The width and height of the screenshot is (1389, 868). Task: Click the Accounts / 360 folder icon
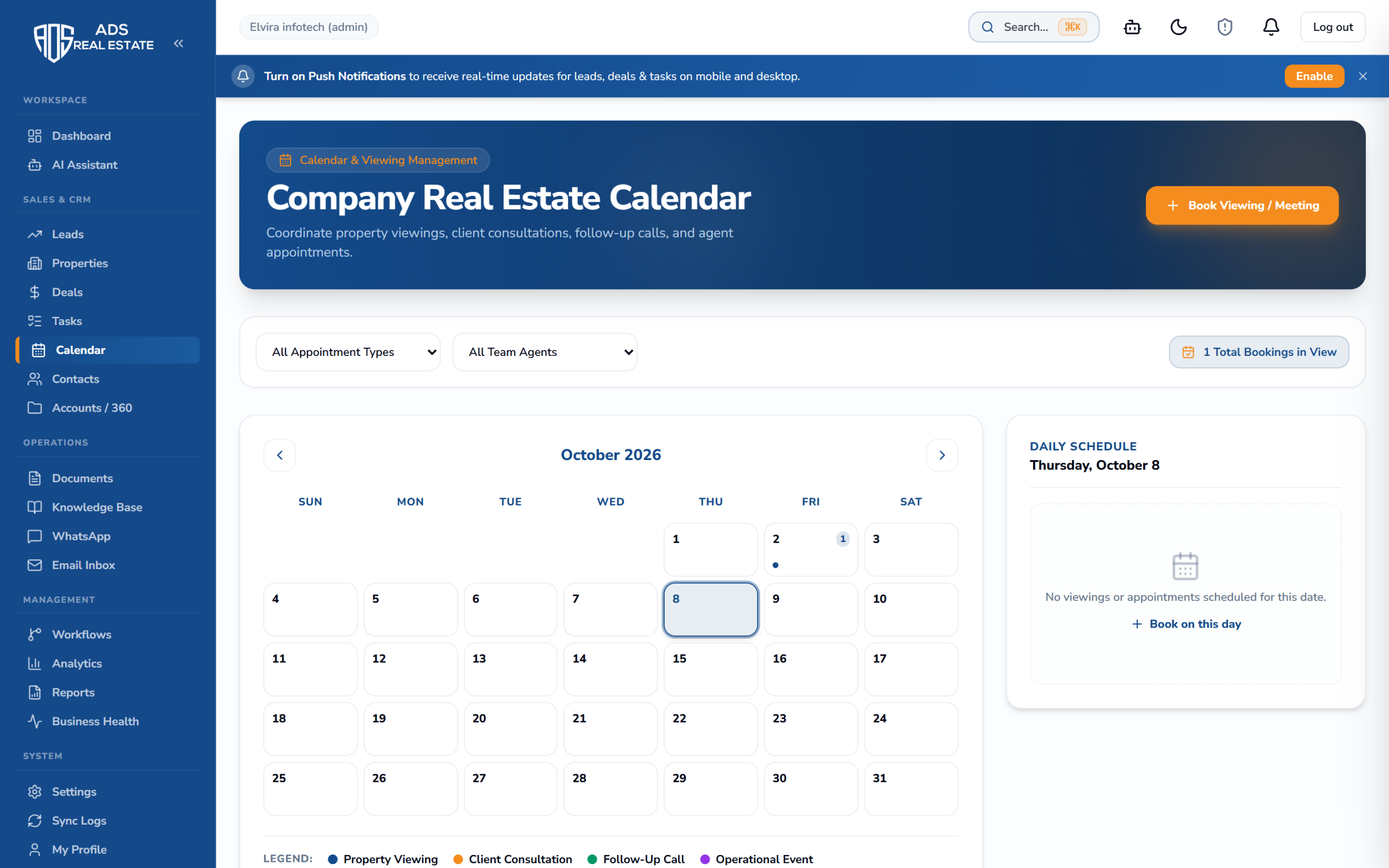point(34,407)
